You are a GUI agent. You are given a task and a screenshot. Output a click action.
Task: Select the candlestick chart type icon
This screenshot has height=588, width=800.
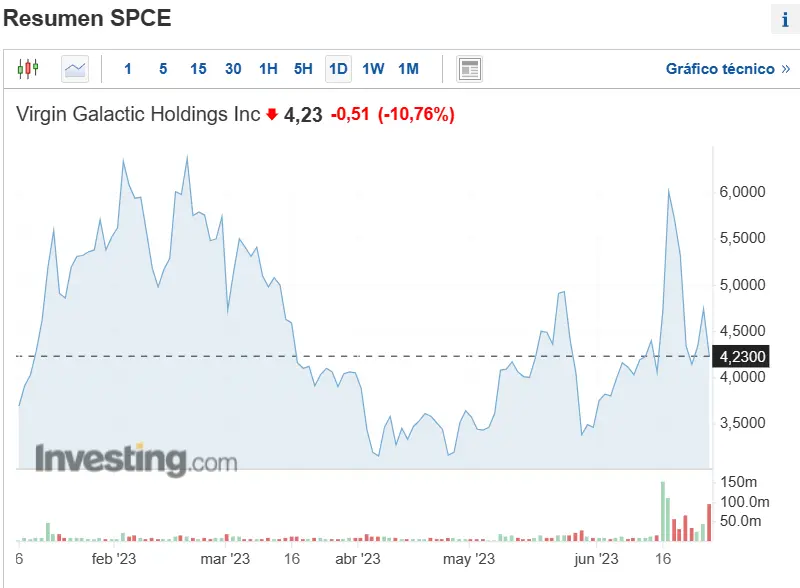[x=28, y=69]
